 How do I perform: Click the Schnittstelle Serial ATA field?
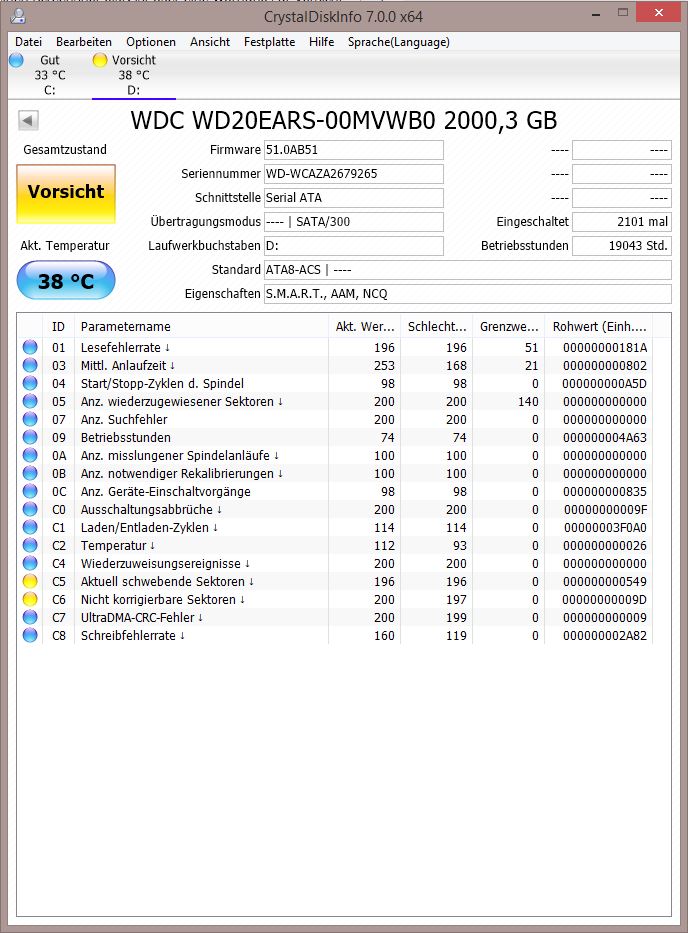coord(354,198)
